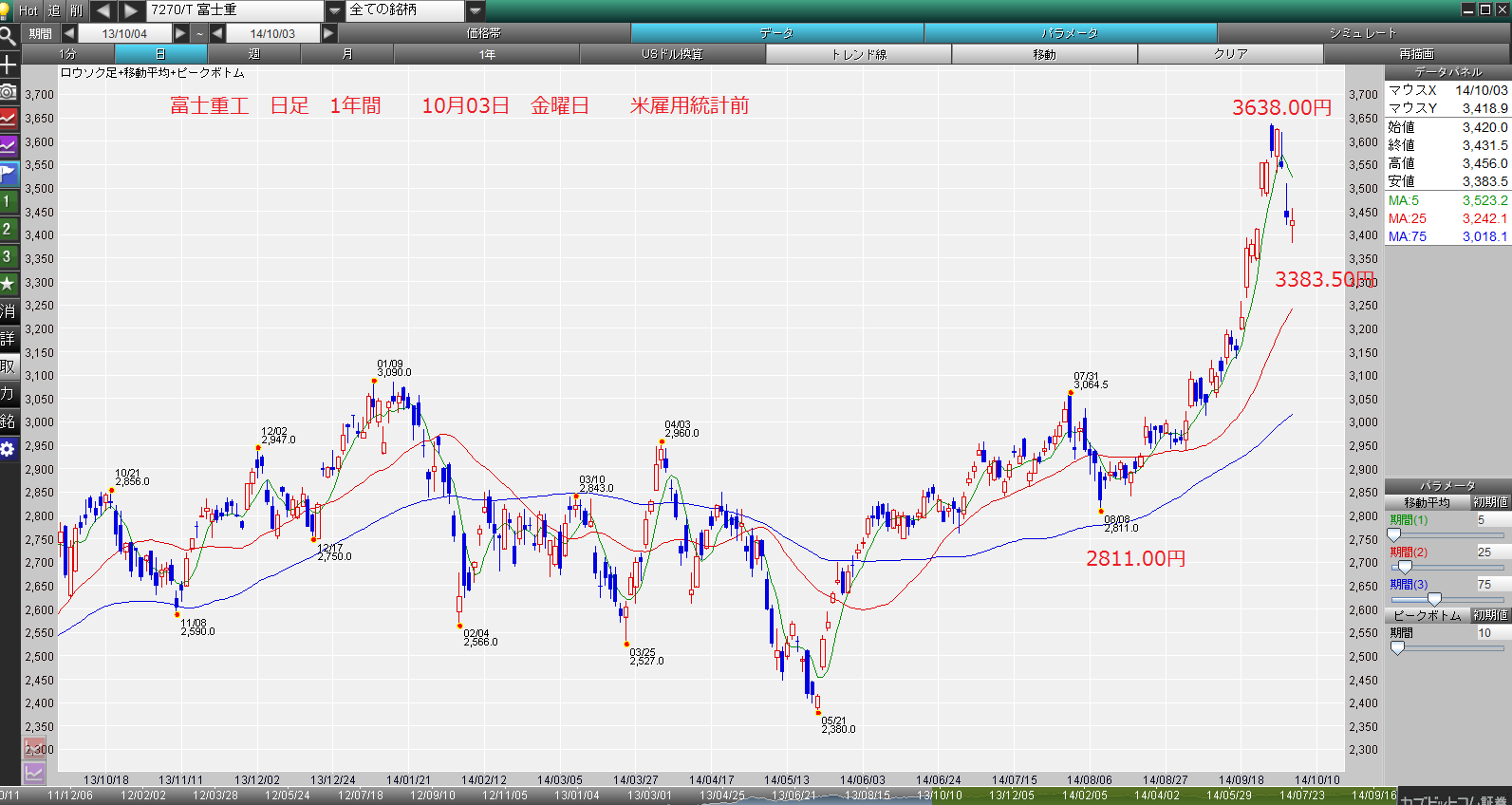This screenshot has height=805, width=1512.
Task: Click the start date field 13/10/04
Action: (124, 33)
